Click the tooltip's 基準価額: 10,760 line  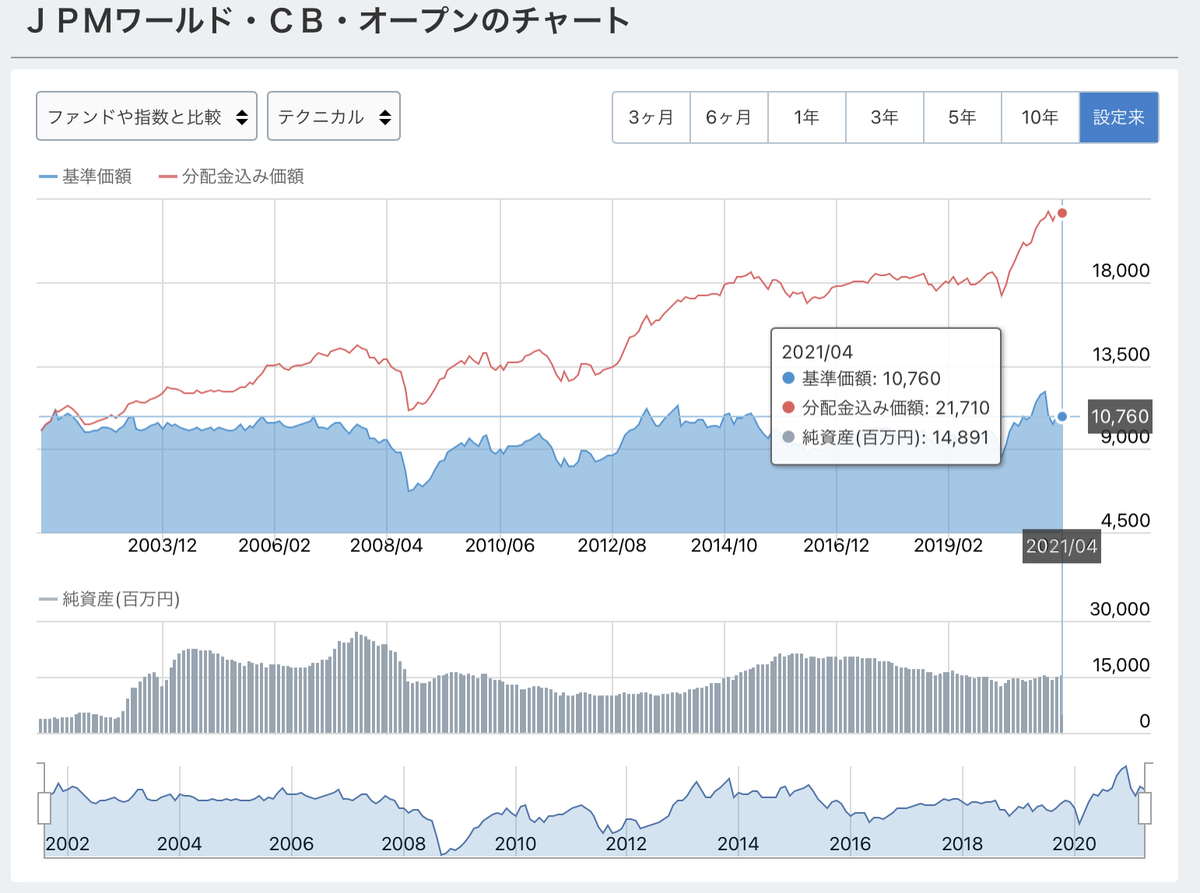point(861,378)
